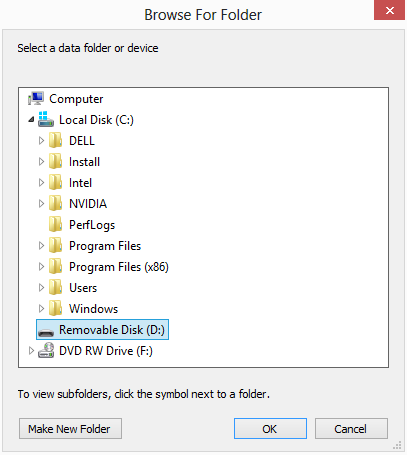Screen dimensions: 407x455
Task: Click the Windows folder icon
Action: click(x=55, y=308)
